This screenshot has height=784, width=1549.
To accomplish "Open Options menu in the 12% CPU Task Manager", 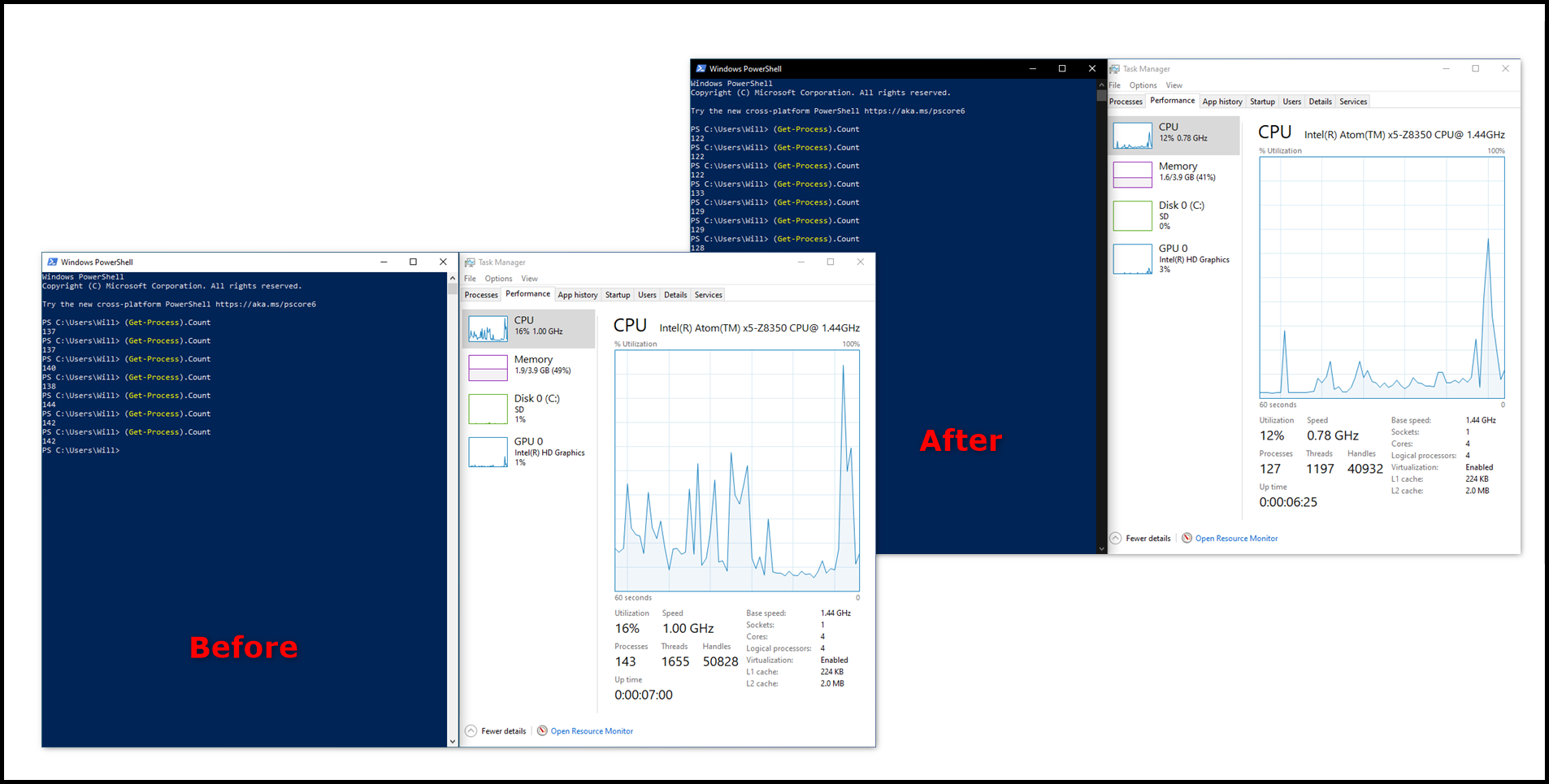I will pyautogui.click(x=1143, y=85).
